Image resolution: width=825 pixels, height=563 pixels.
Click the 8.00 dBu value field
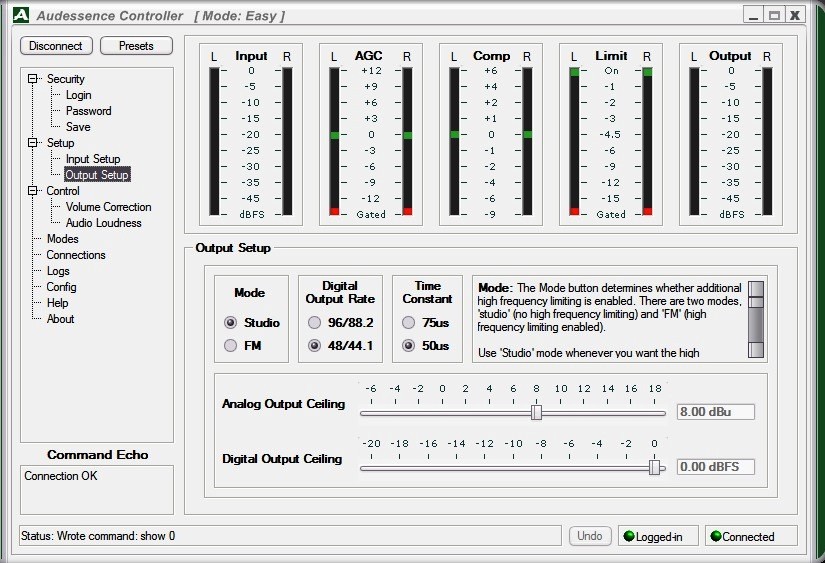pos(716,411)
